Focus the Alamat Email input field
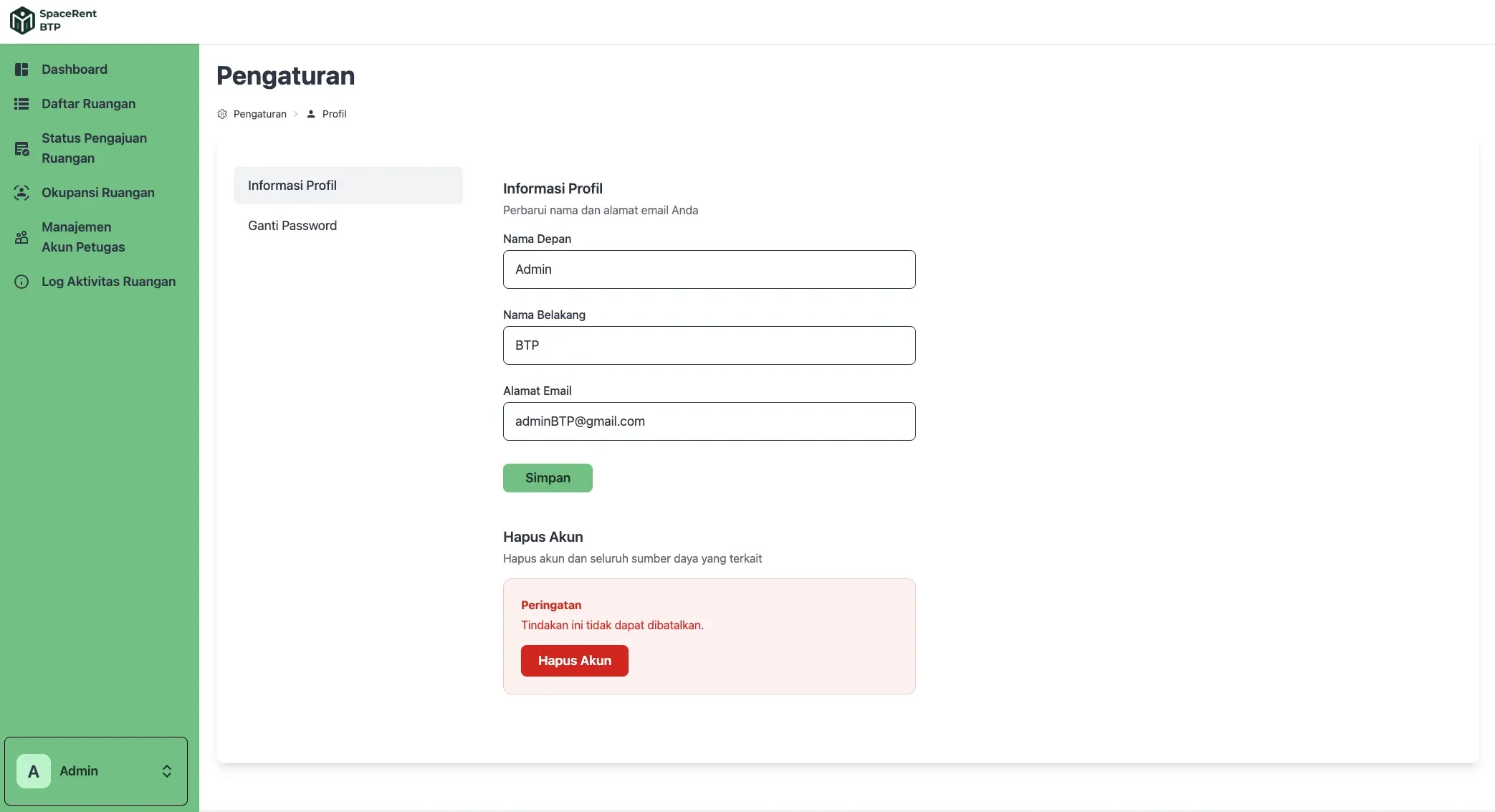This screenshot has height=812, width=1495. coord(710,421)
